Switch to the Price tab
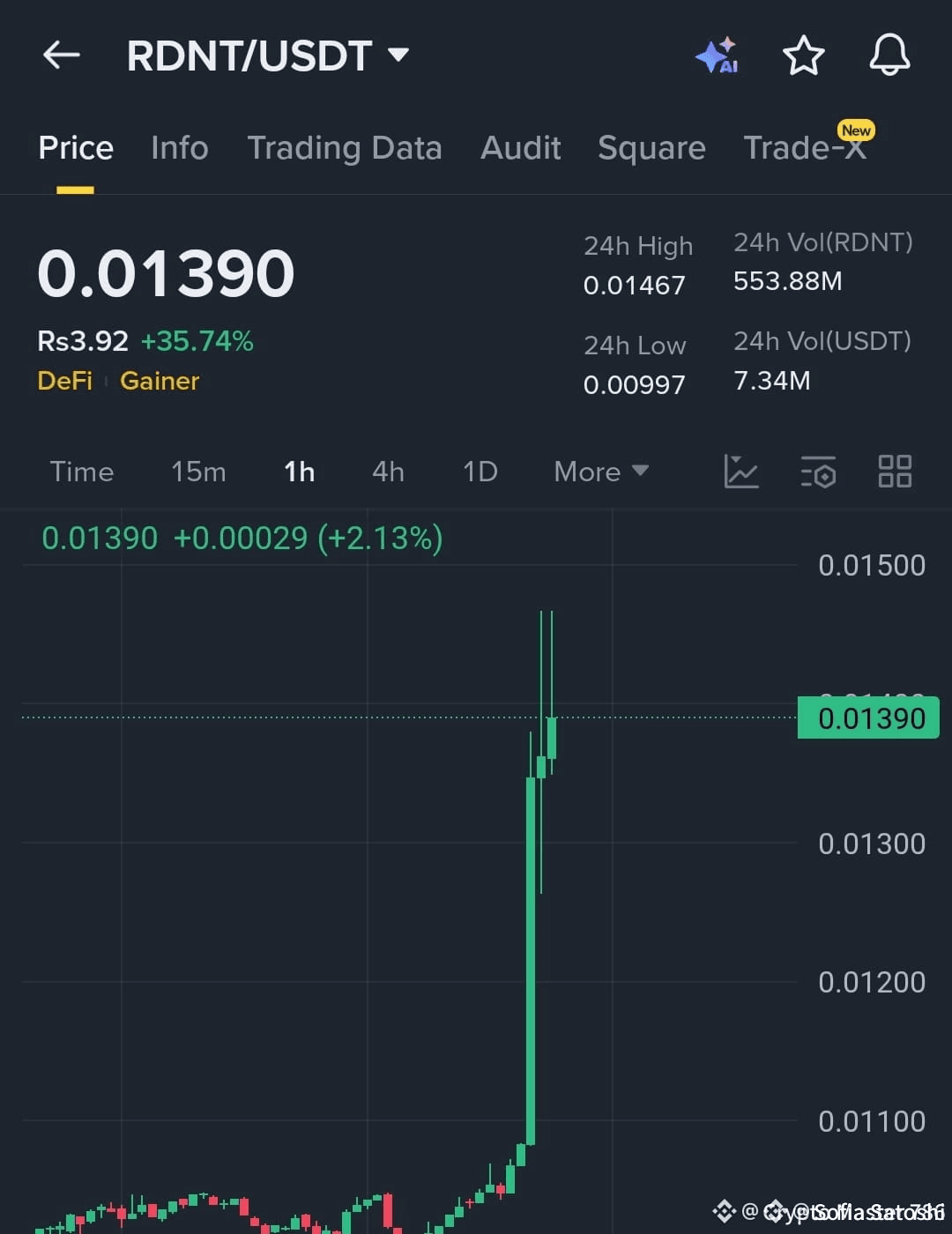 point(76,148)
